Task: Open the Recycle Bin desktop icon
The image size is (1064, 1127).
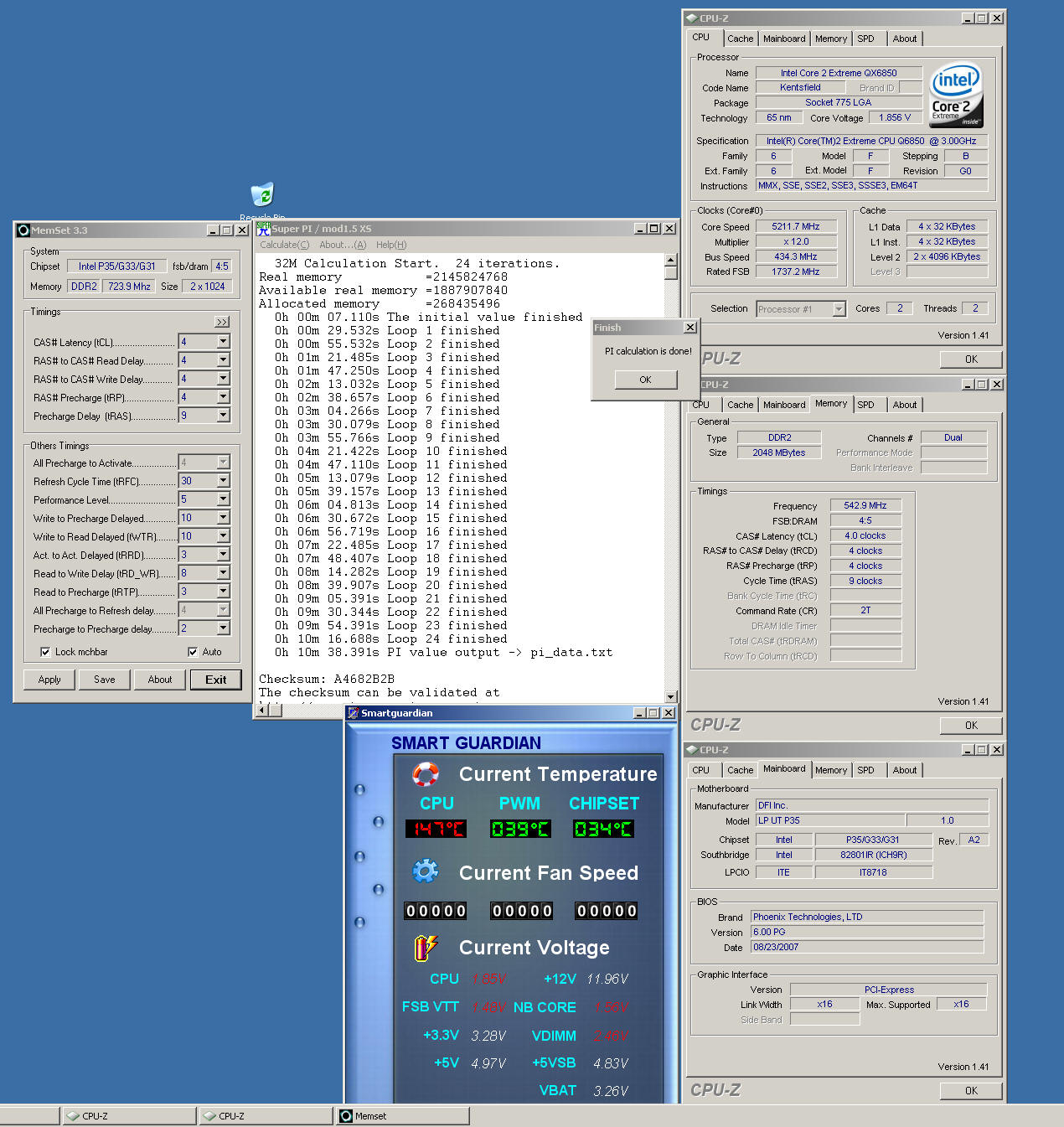Action: (262, 196)
